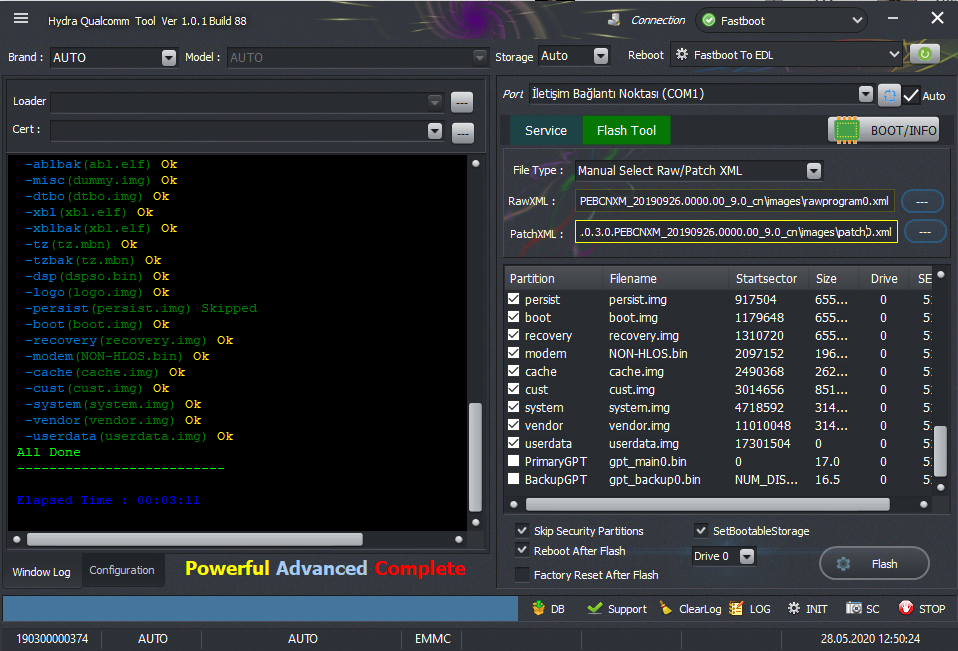Screen dimensions: 958x651
Task: Click into the RawXML path field
Action: [734, 201]
